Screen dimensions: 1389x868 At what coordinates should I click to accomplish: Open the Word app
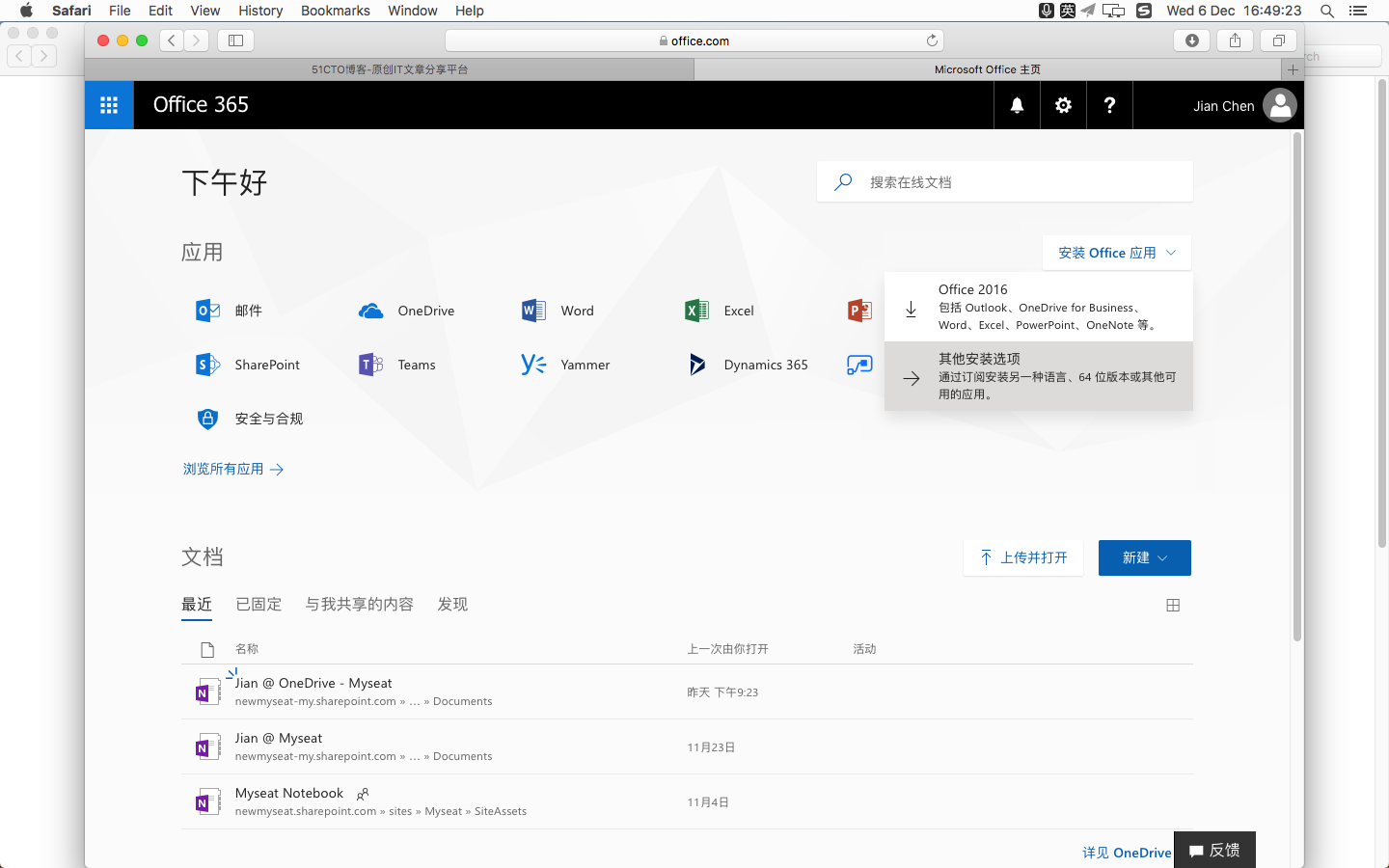pos(558,311)
